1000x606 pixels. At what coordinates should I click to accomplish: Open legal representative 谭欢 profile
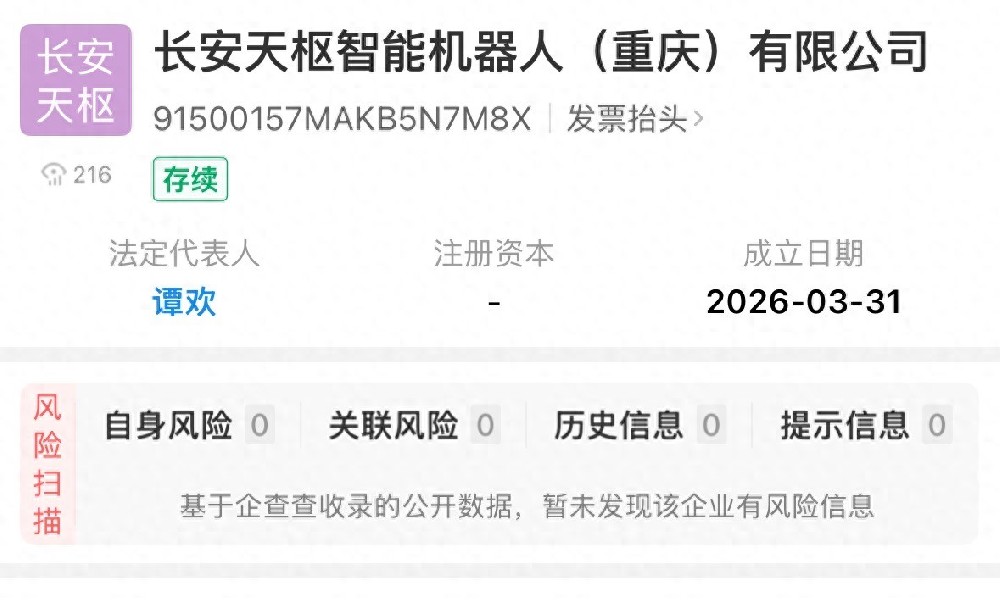click(184, 302)
